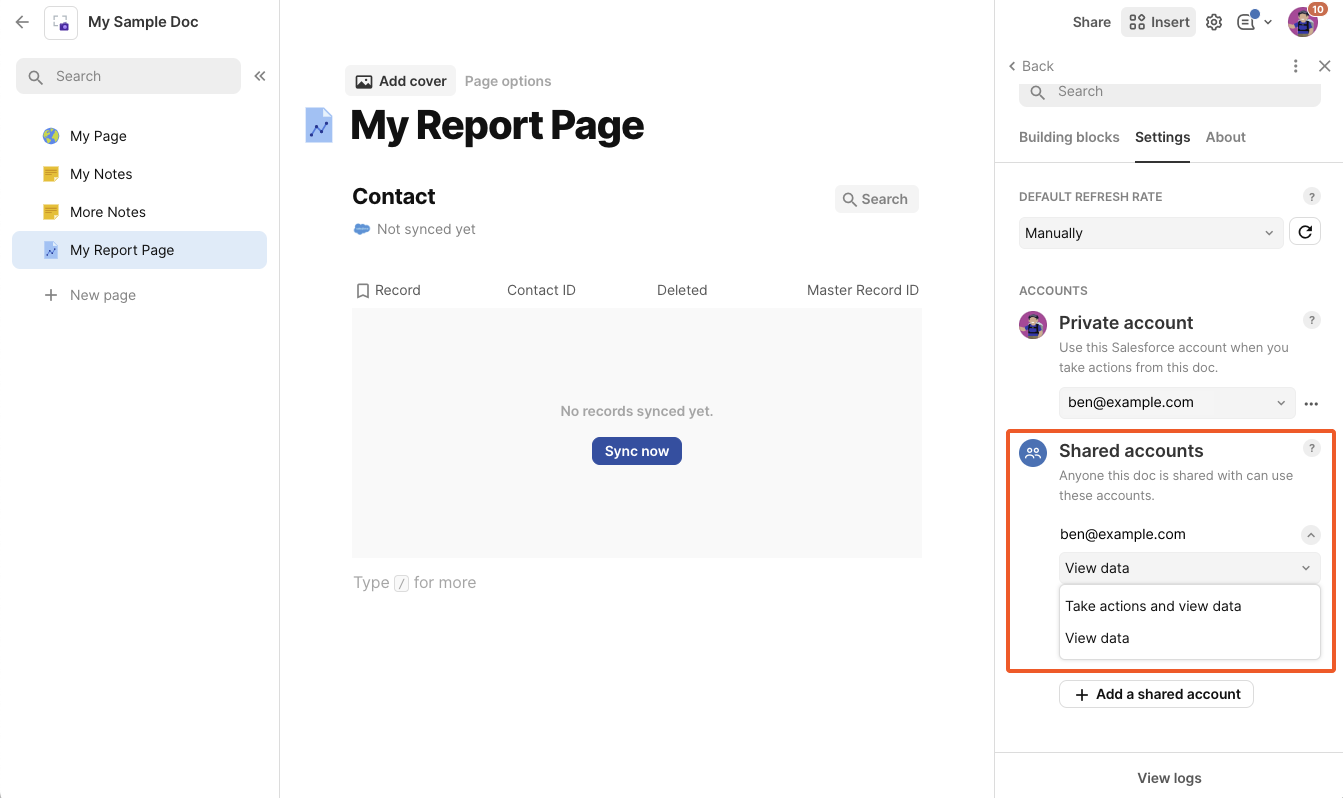Click the View logs link
1343x798 pixels.
(1169, 778)
